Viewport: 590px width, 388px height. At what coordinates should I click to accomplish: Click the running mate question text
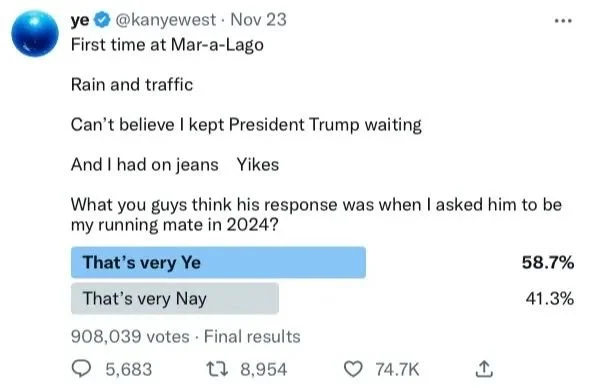coord(316,215)
